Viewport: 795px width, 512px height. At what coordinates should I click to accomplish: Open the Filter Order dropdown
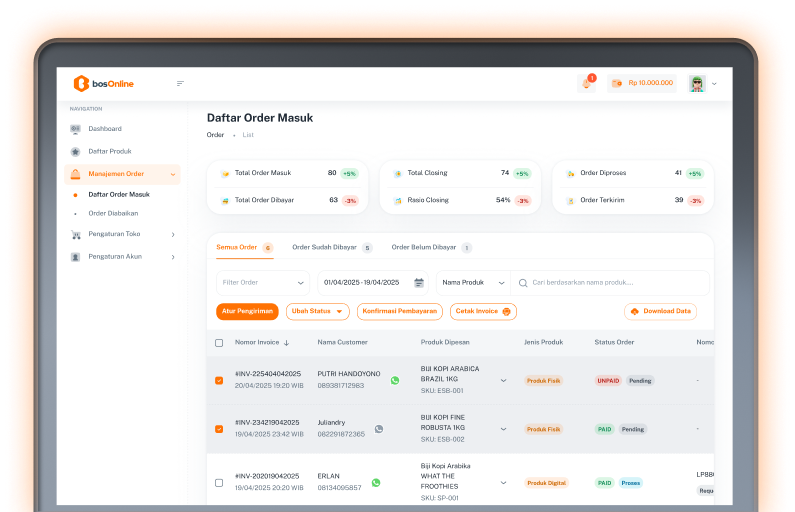(263, 283)
